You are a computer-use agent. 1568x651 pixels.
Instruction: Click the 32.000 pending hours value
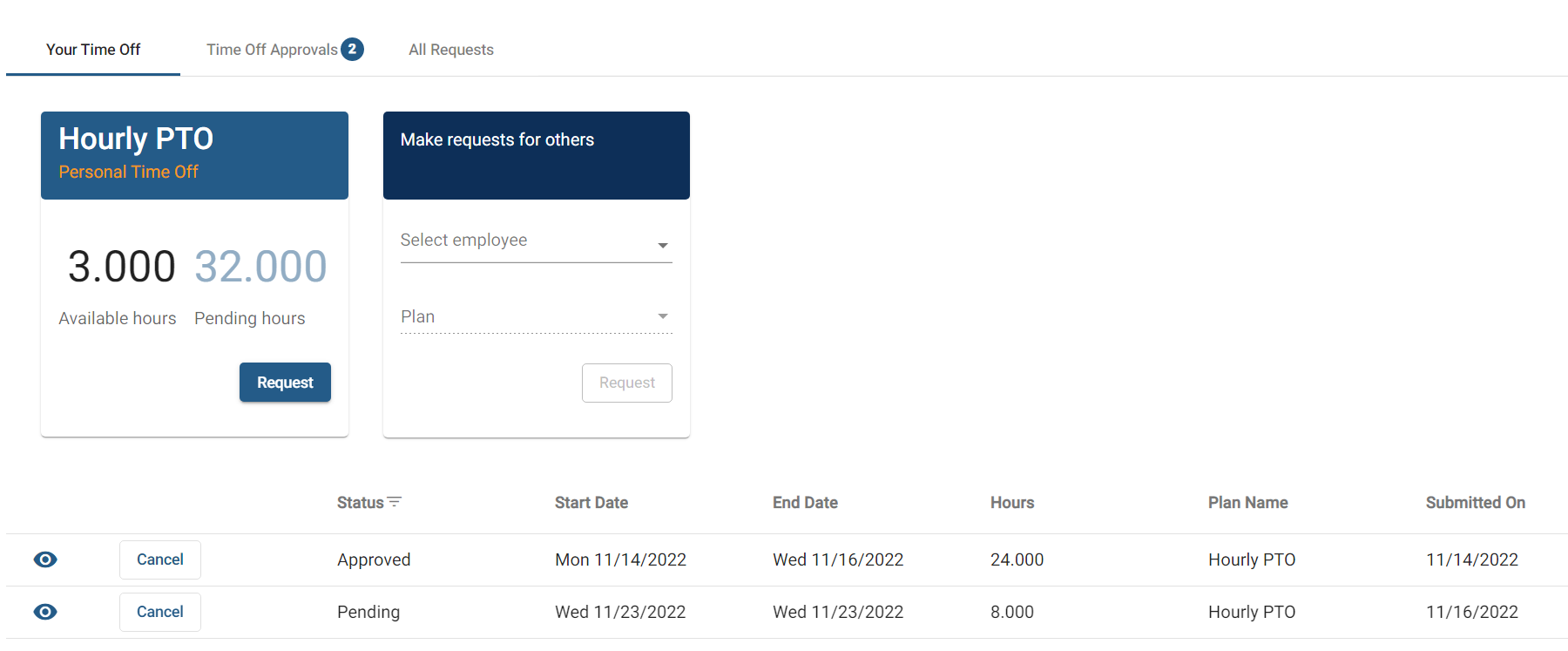260,267
